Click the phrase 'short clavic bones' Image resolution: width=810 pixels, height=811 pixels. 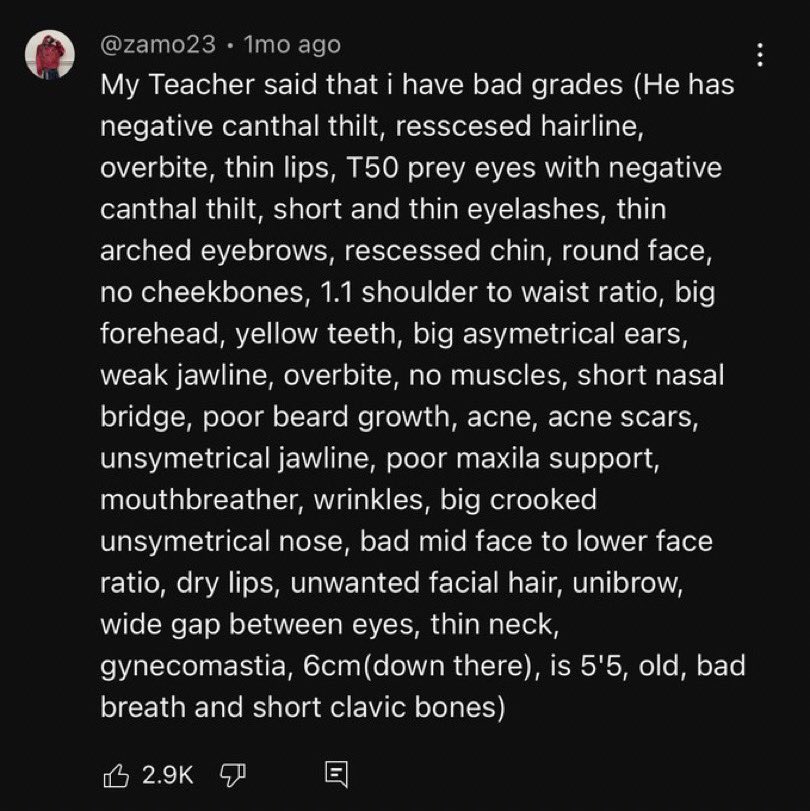(x=379, y=707)
